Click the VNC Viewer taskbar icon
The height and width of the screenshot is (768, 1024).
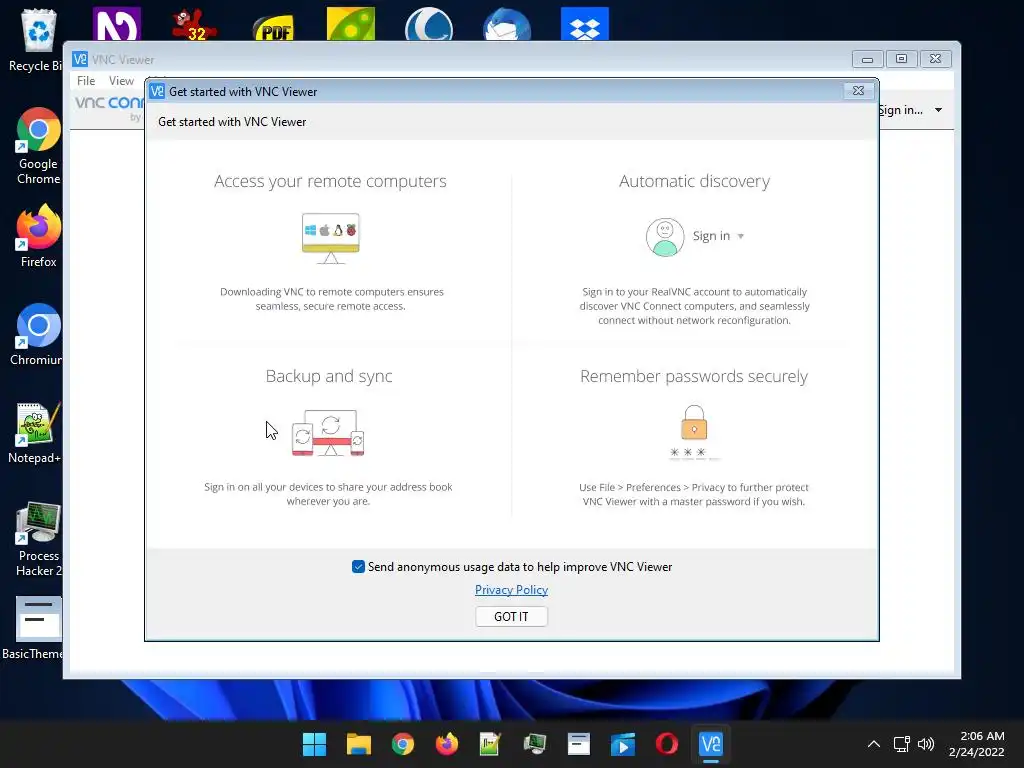click(711, 744)
